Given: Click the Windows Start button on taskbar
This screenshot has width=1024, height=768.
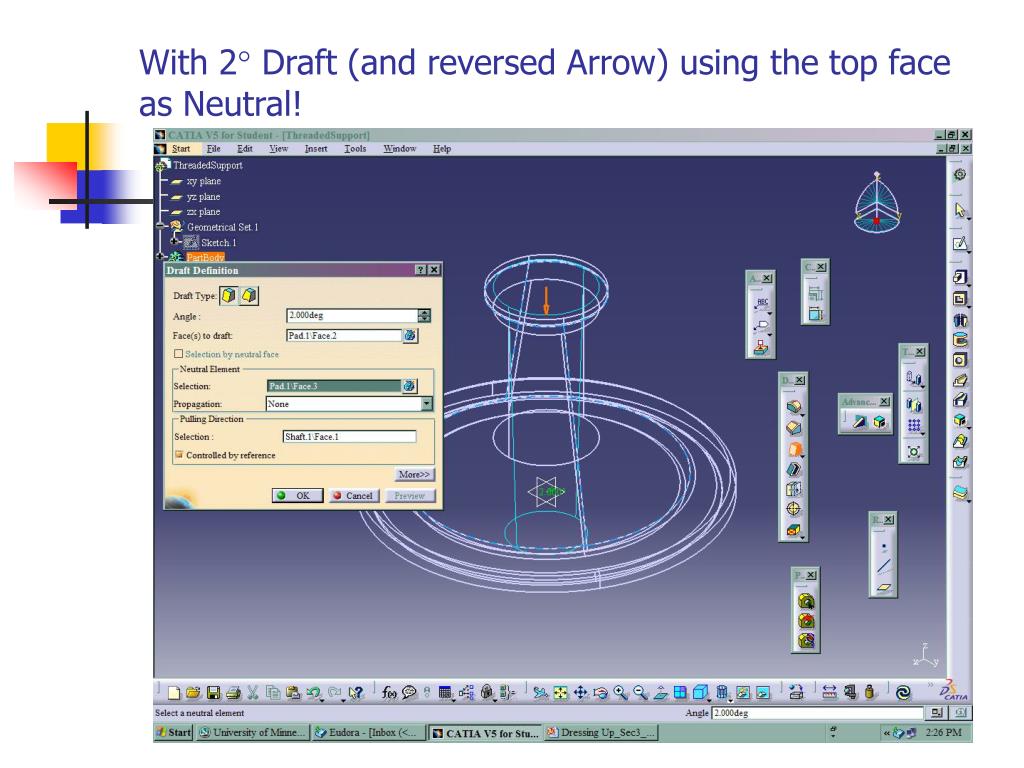Looking at the screenshot, I should pyautogui.click(x=174, y=733).
